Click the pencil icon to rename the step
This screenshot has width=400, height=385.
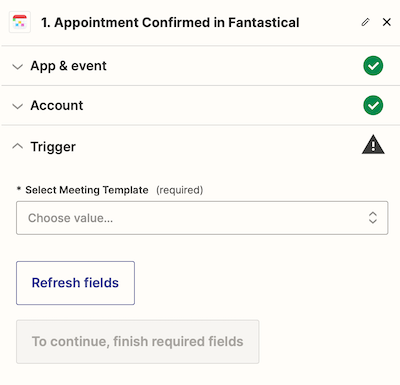[365, 22]
